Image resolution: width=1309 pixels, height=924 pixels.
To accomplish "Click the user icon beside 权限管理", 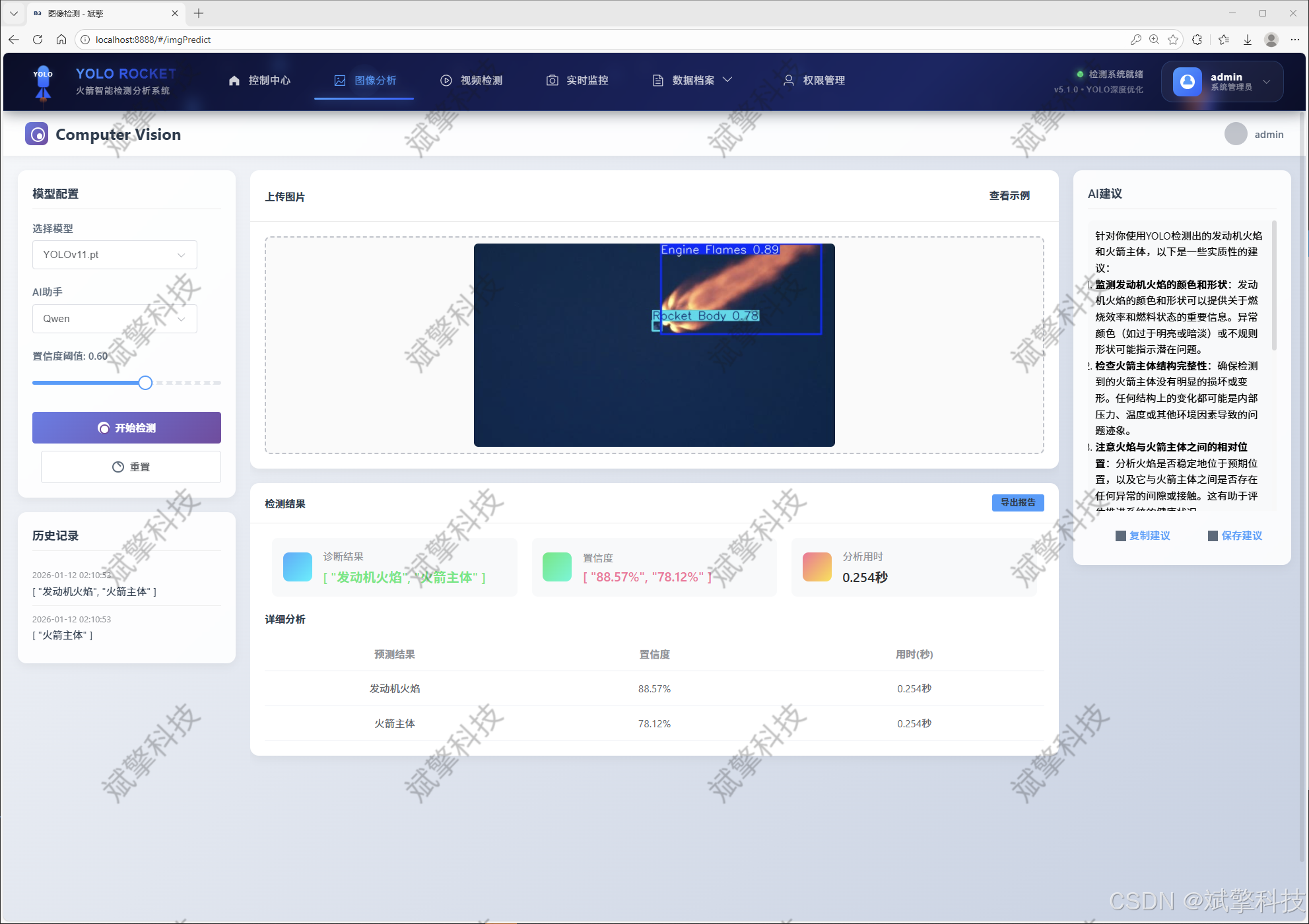I will [788, 81].
